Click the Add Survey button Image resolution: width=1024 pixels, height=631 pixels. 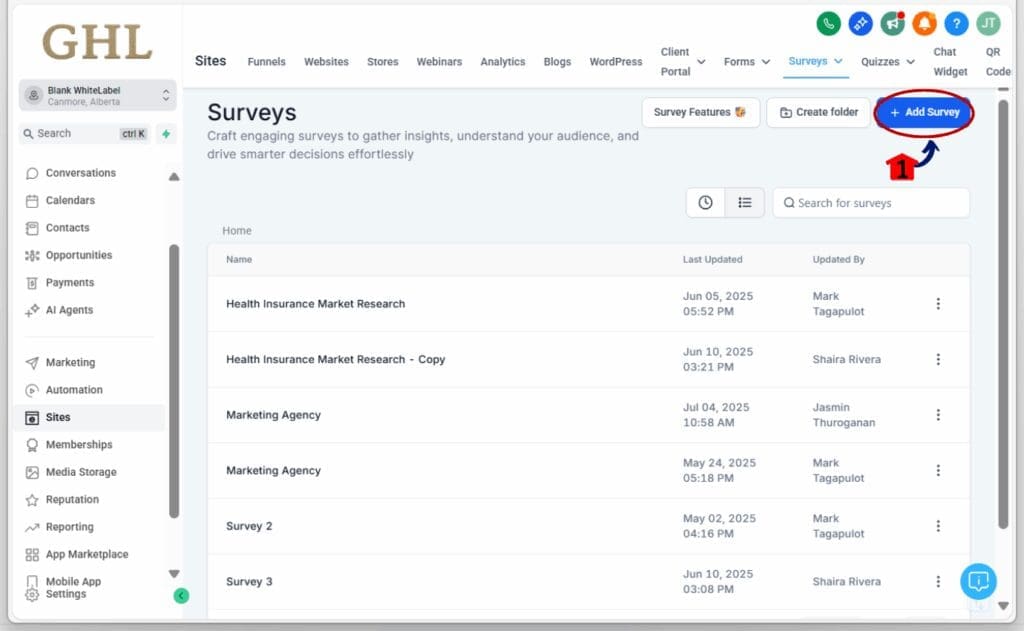[924, 112]
